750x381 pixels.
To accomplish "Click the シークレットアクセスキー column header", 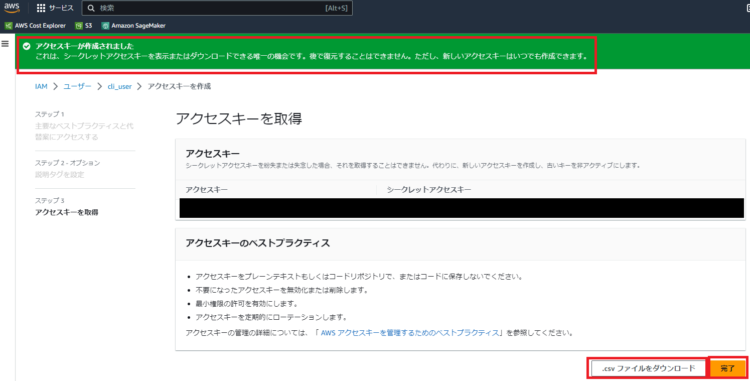I will 429,190.
